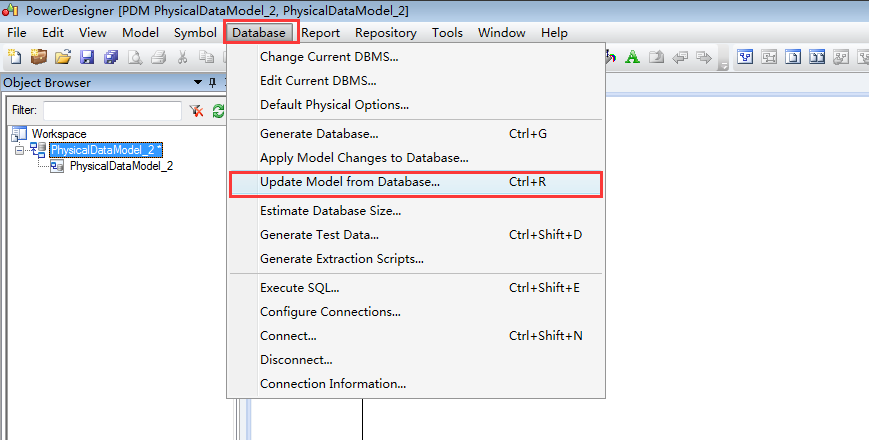Toggle the Object Browser pin icon
The image size is (869, 440).
tap(212, 83)
